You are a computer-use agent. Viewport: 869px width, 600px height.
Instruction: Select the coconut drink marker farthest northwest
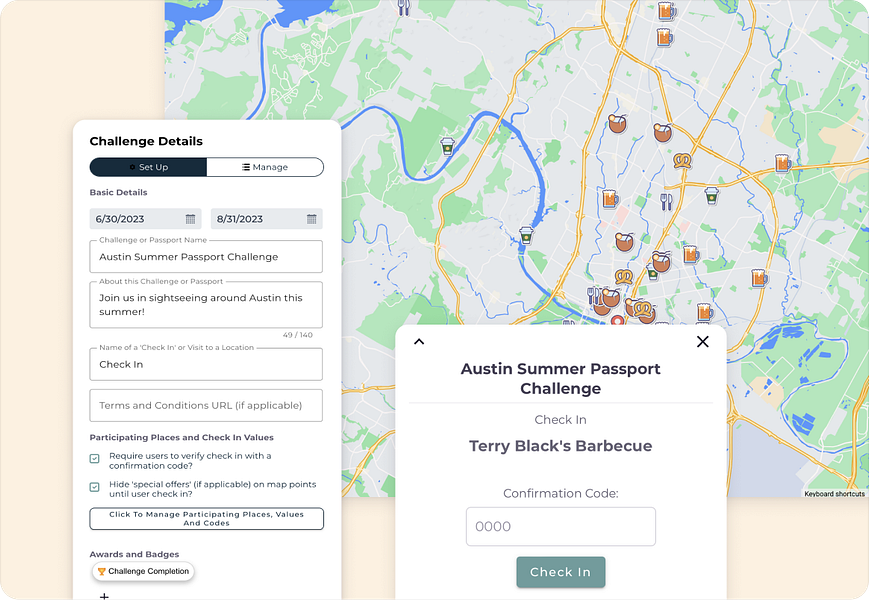point(617,124)
